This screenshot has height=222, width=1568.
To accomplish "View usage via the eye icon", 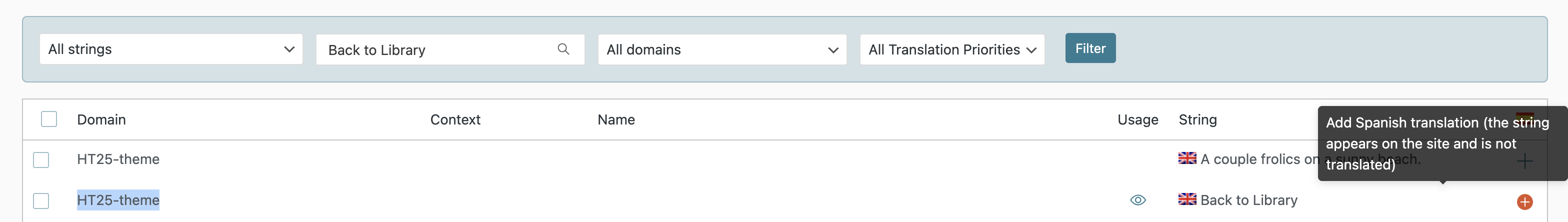I will [x=1137, y=200].
